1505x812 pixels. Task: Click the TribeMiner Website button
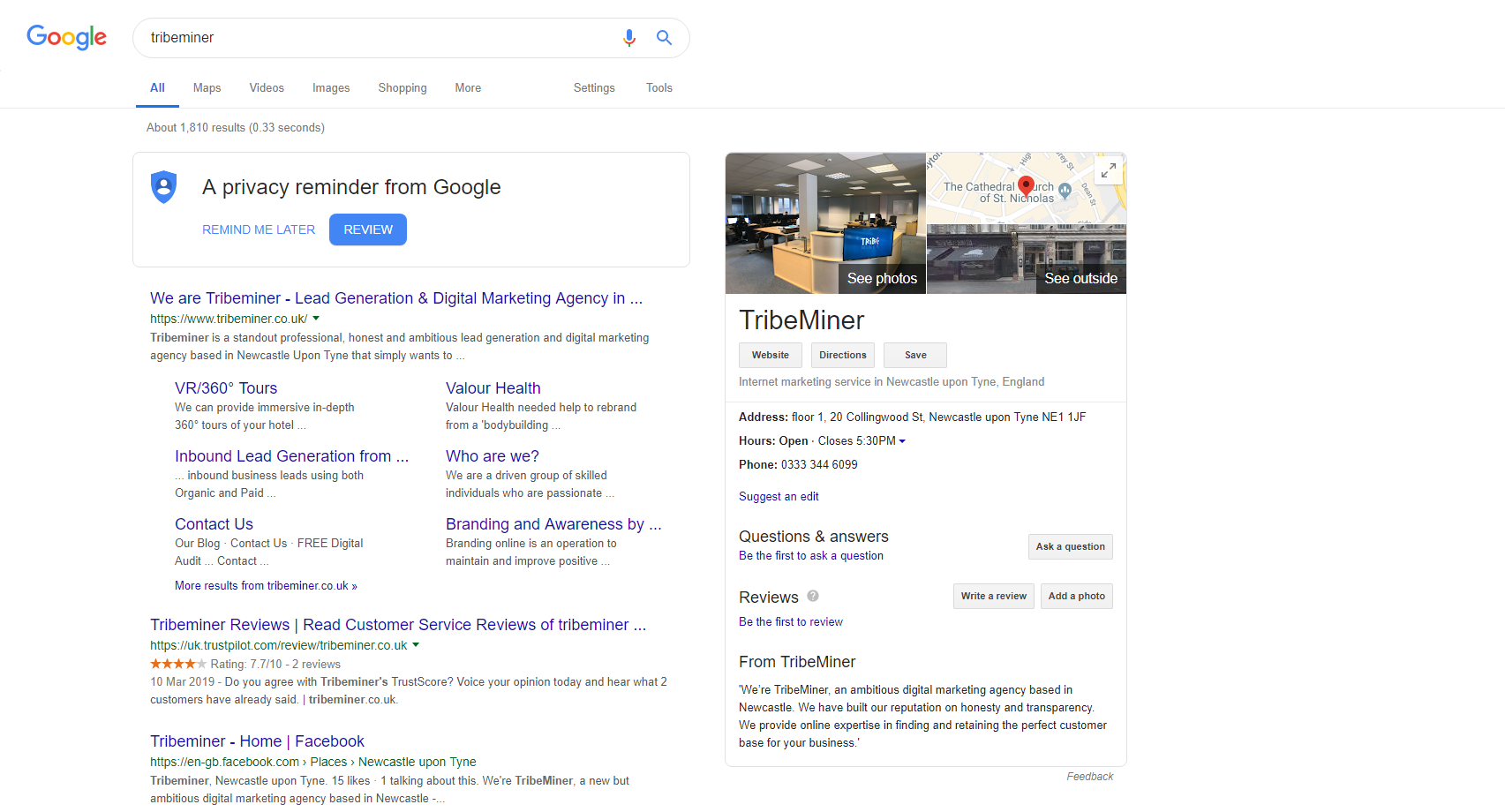pos(771,355)
